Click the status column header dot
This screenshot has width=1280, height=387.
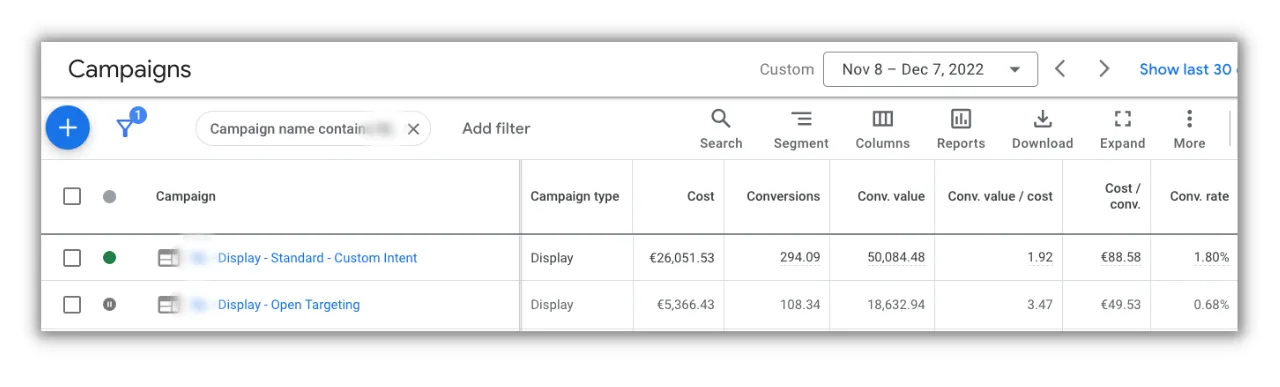(109, 197)
